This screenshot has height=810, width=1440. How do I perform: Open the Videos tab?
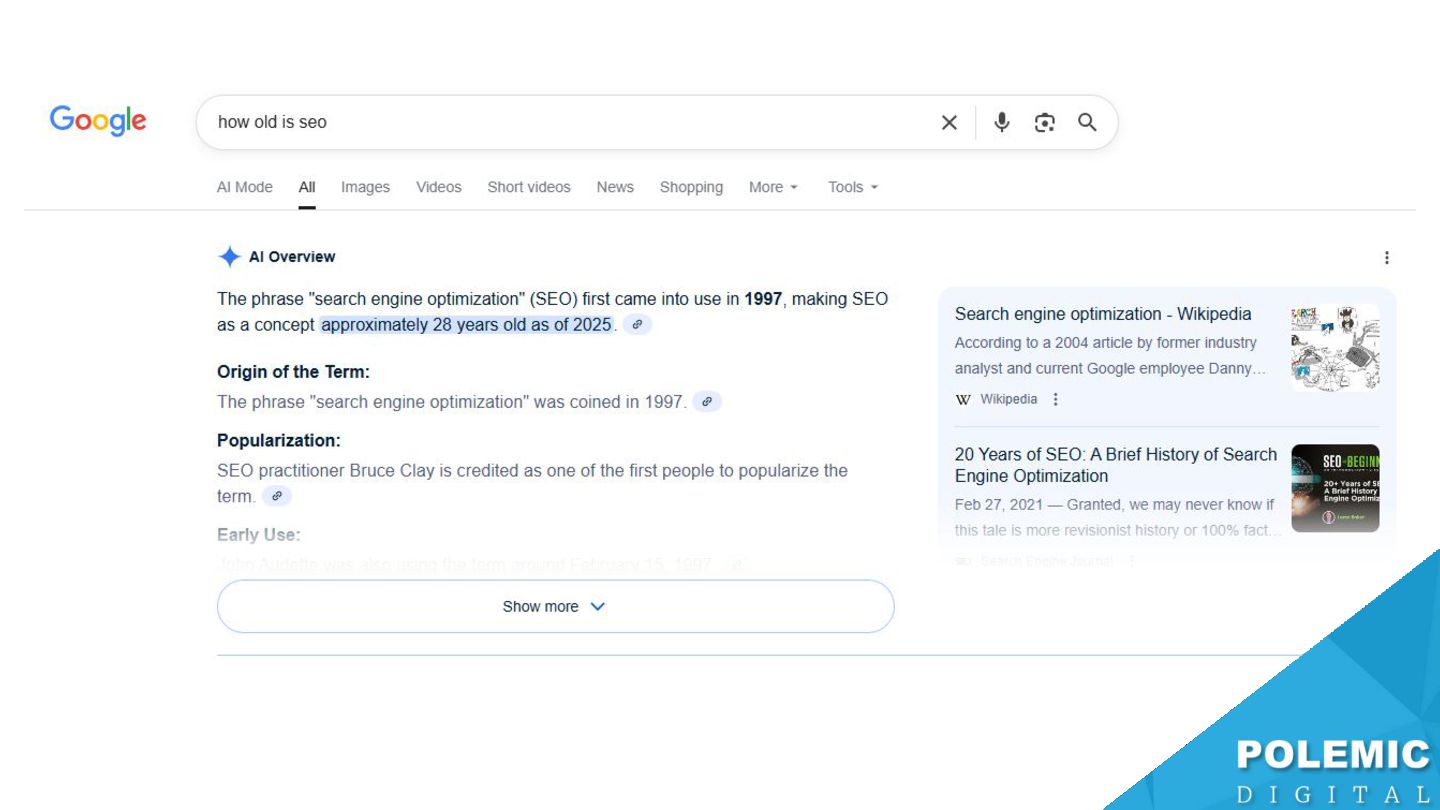[439, 187]
